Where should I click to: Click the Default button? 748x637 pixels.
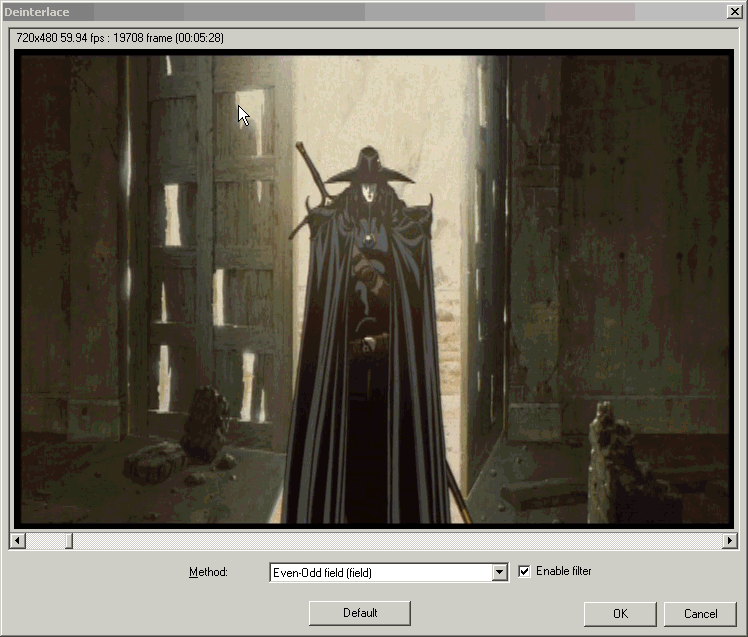pyautogui.click(x=360, y=613)
